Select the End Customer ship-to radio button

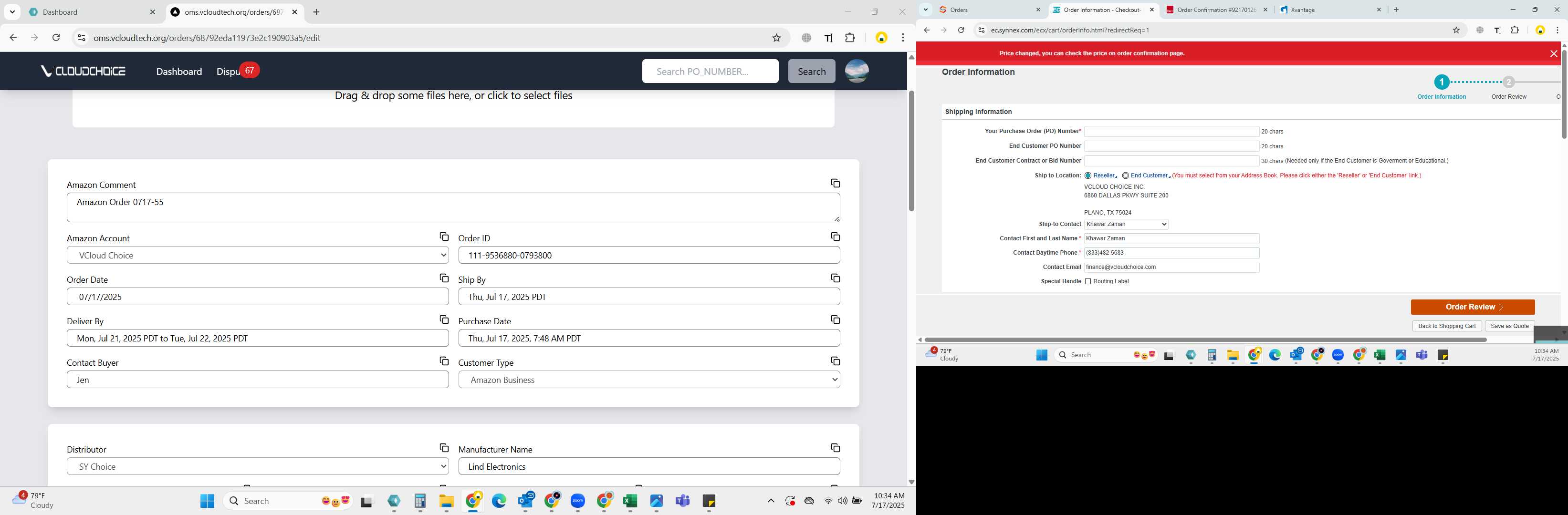click(x=1126, y=176)
